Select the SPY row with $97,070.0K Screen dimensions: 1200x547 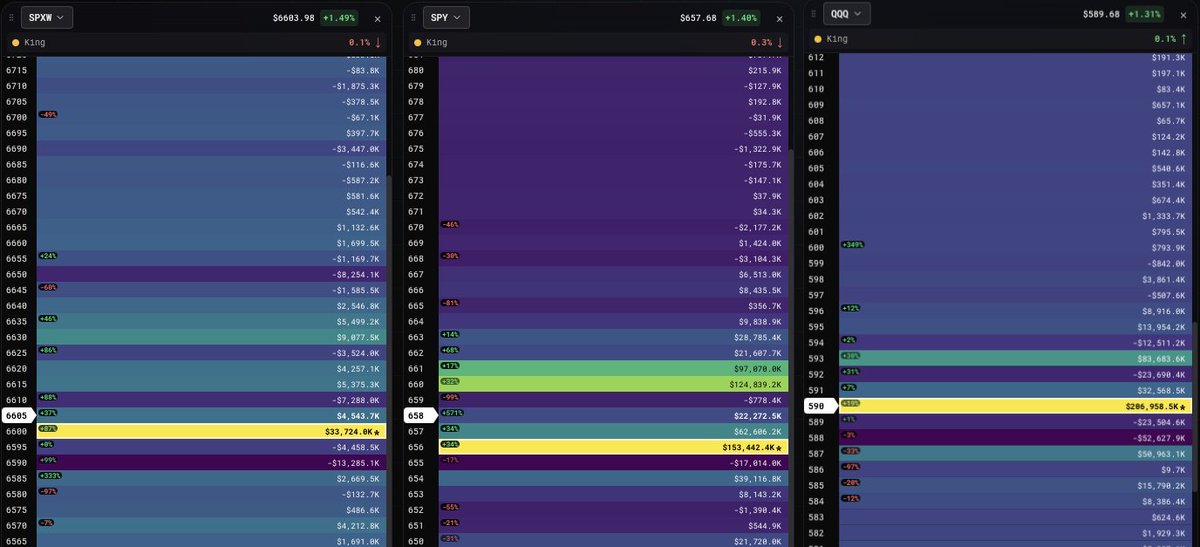614,368
